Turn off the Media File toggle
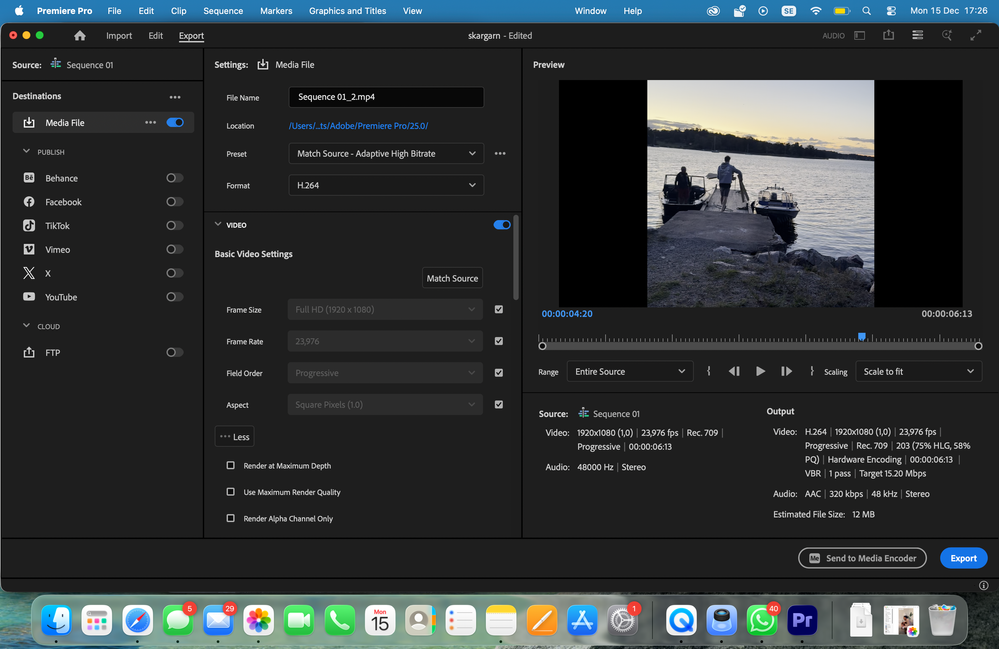The width and height of the screenshot is (999, 649). [x=175, y=123]
